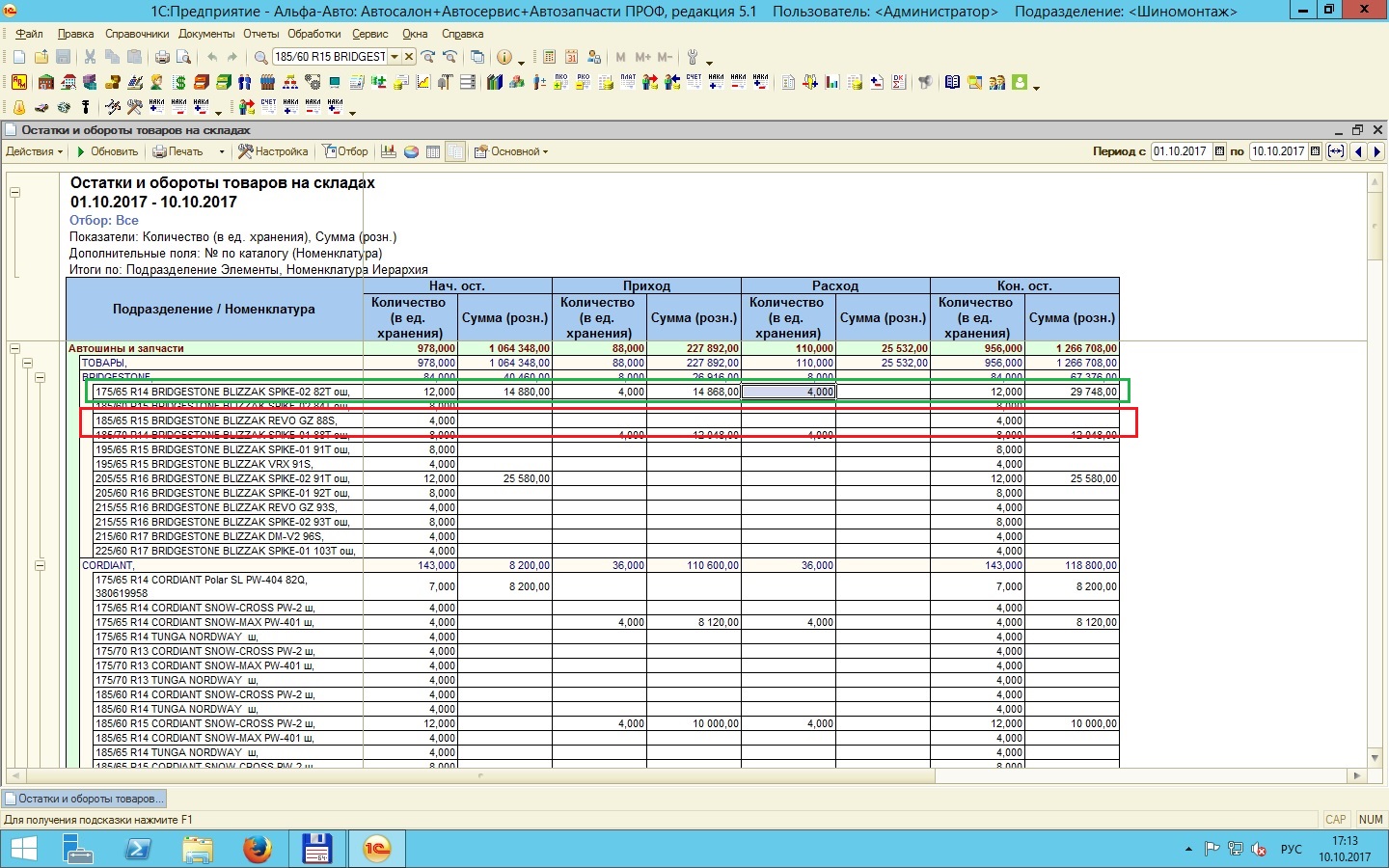Screen dimensions: 1389x868
Task: Click the green user profile icon
Action: [1020, 82]
